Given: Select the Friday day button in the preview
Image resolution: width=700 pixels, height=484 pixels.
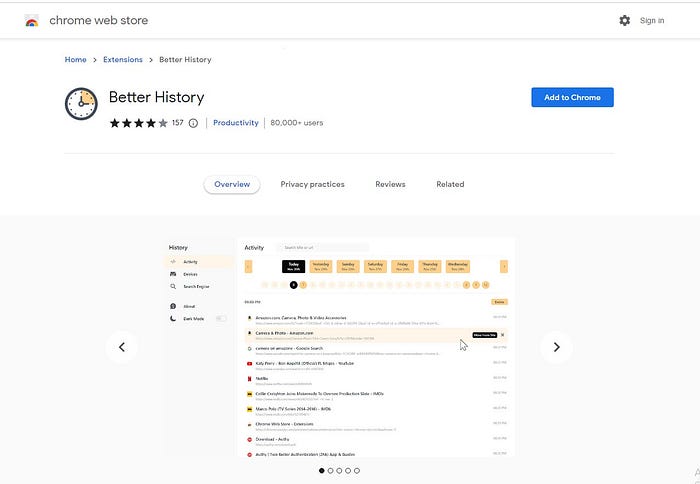Looking at the screenshot, I should tap(403, 267).
